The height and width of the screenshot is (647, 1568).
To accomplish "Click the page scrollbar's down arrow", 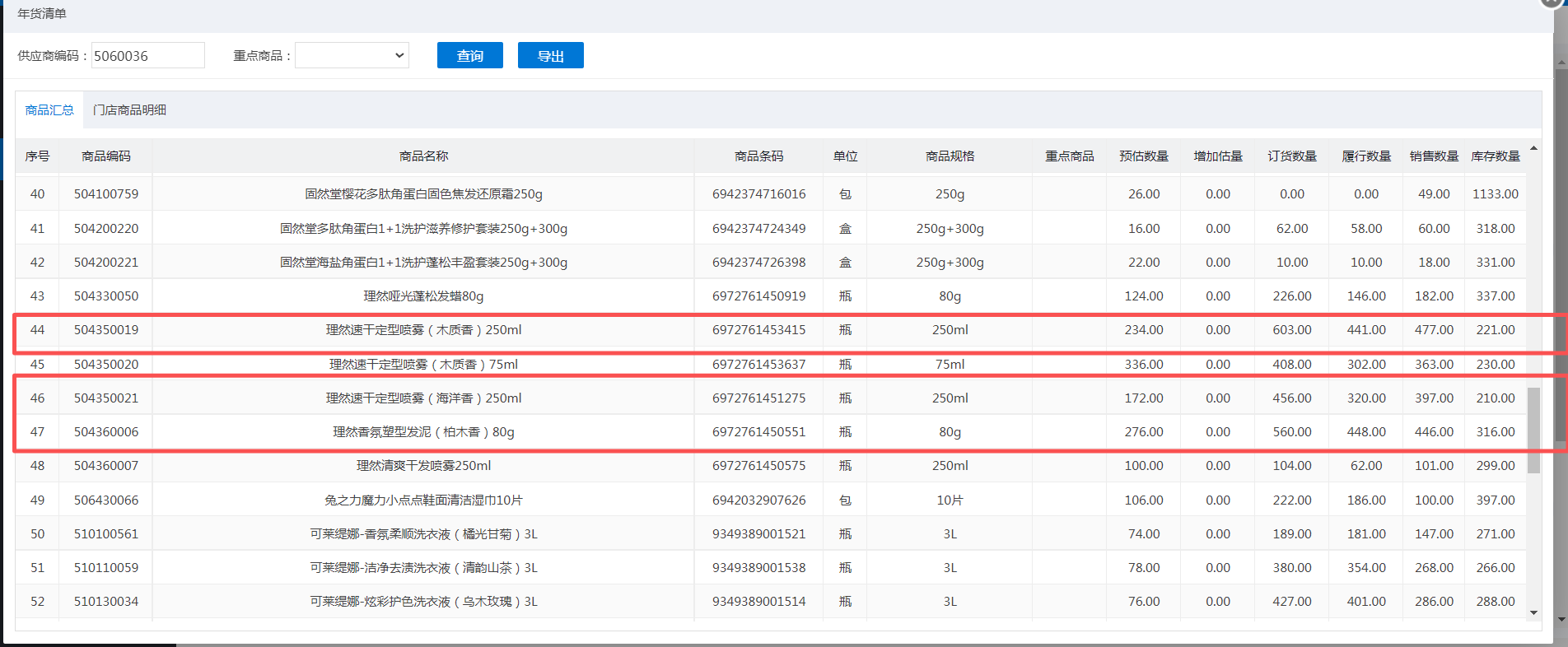I will 1561,619.
